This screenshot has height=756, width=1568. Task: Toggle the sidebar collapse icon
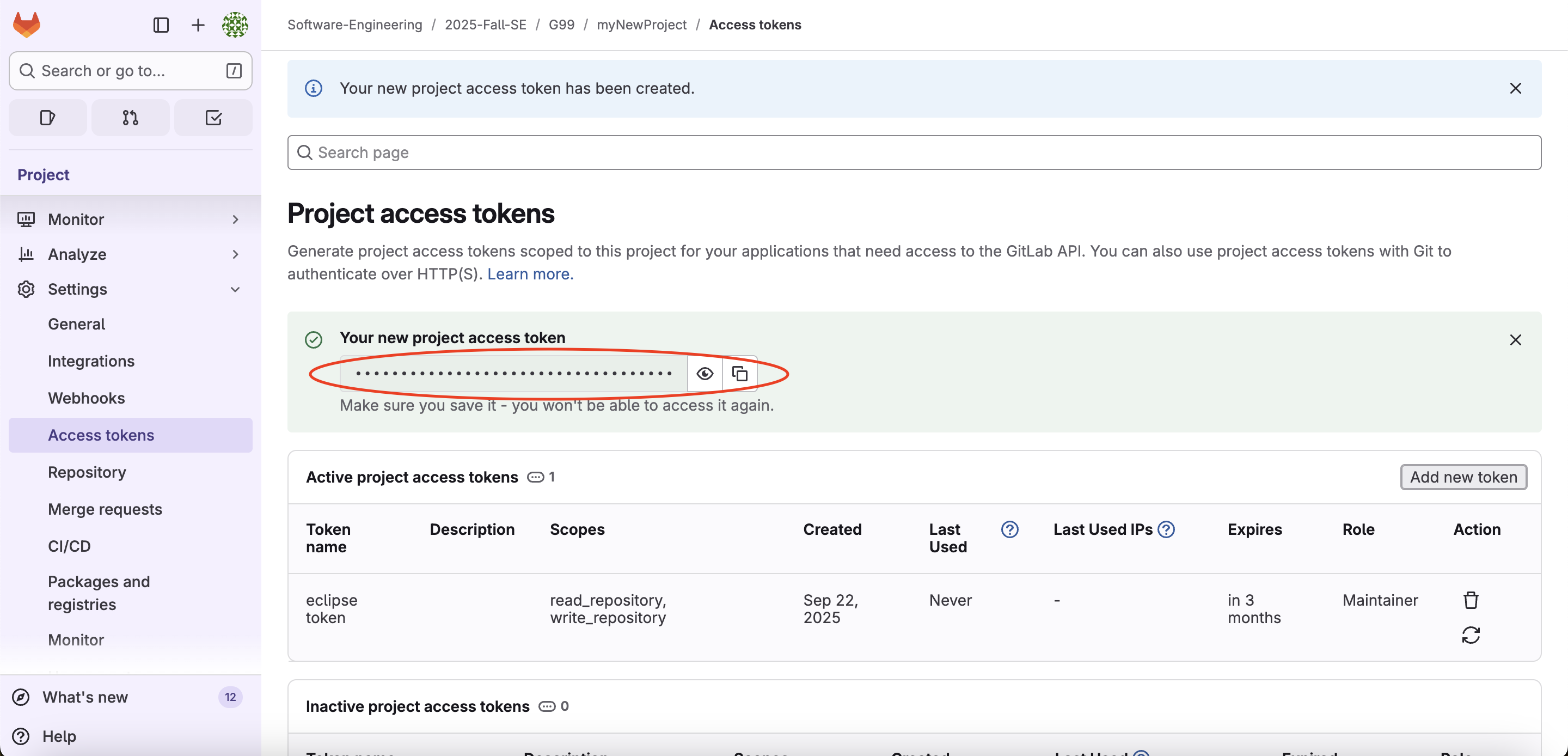point(161,25)
